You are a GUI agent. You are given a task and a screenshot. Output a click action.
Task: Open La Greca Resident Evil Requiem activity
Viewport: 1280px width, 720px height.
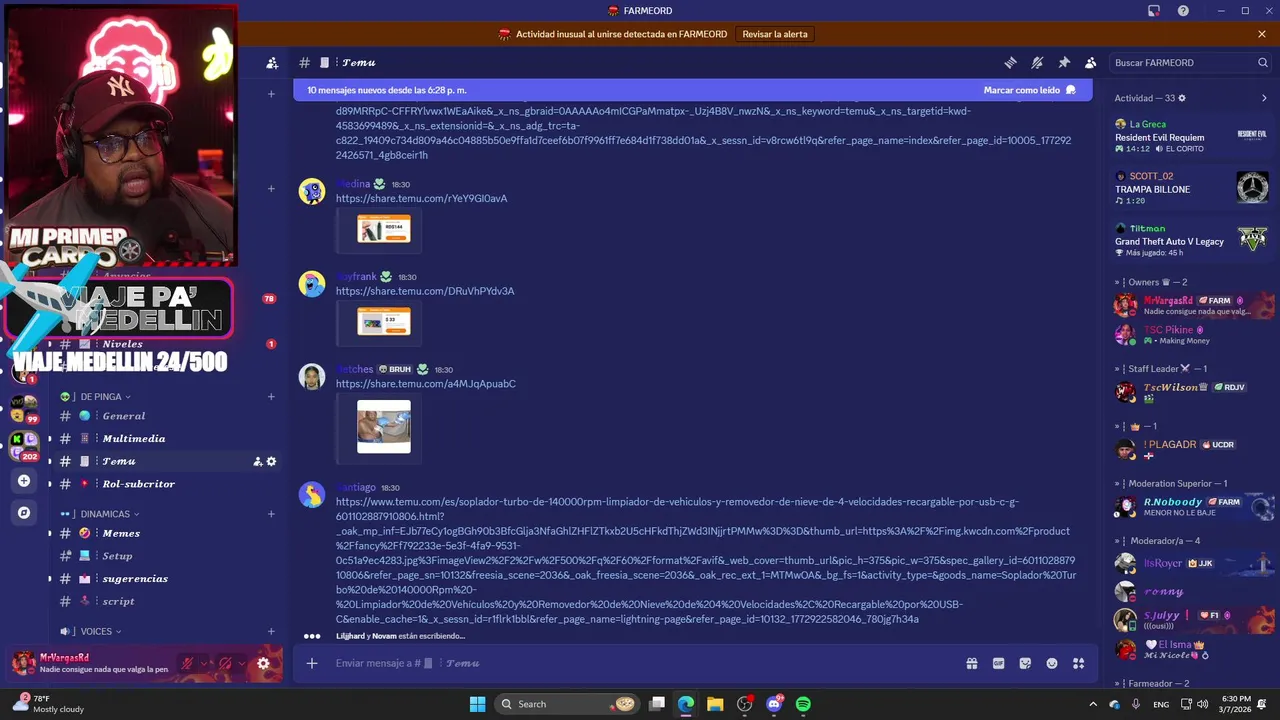[1192, 136]
